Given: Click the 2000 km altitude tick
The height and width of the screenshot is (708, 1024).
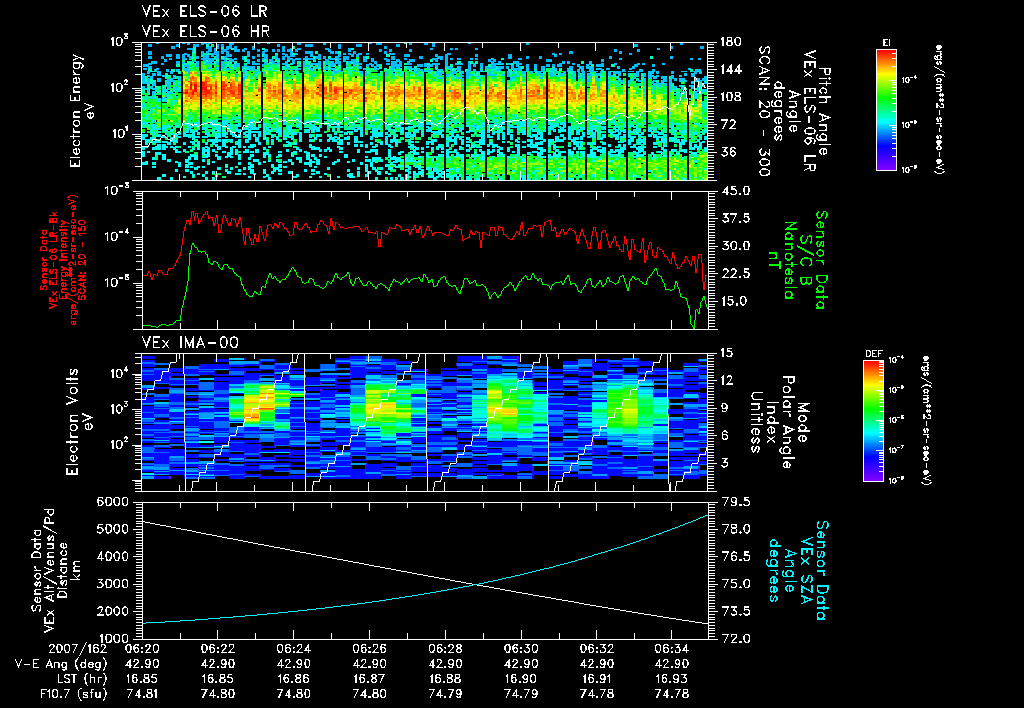Looking at the screenshot, I should [x=112, y=611].
